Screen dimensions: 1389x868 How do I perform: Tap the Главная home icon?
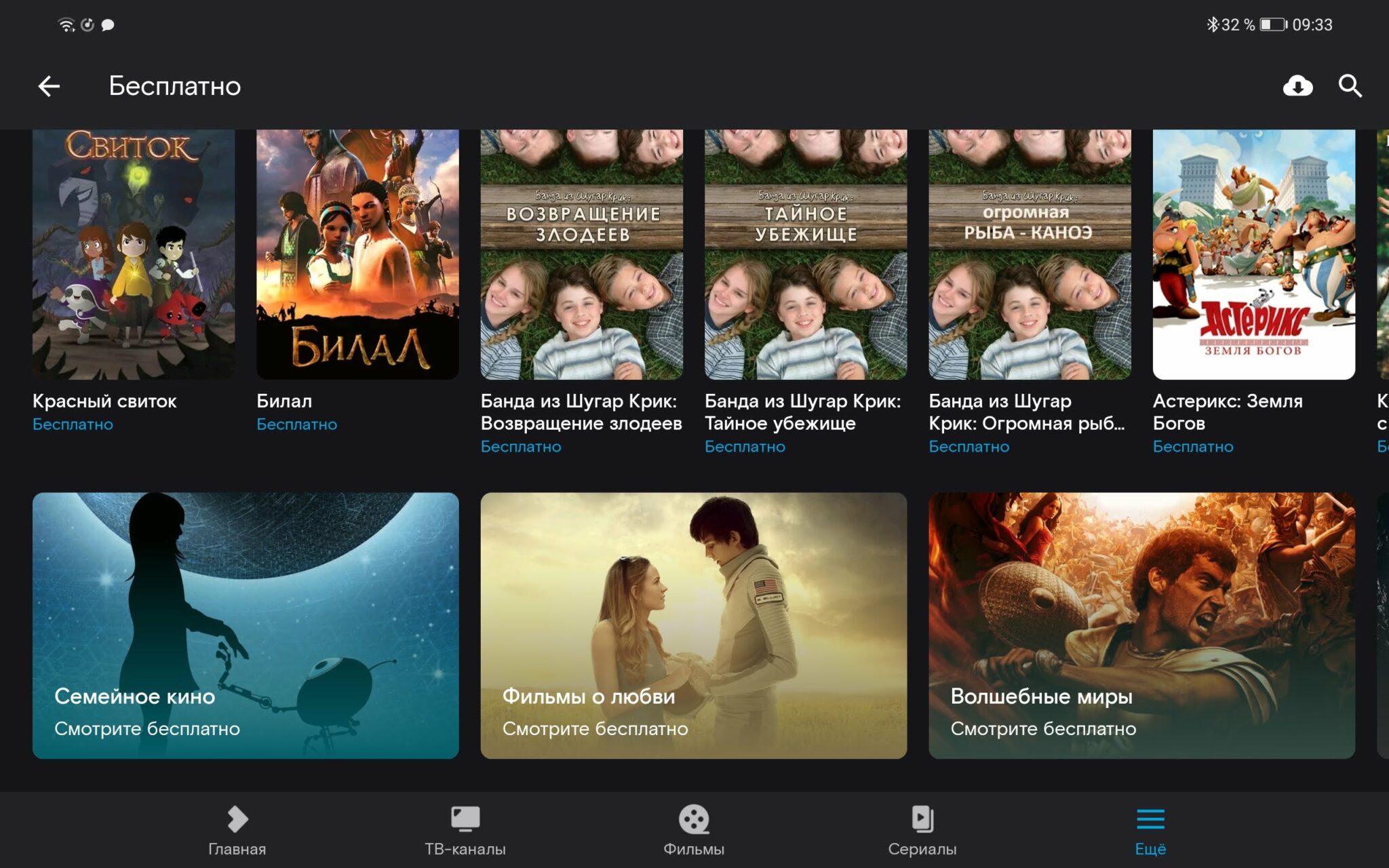237,819
